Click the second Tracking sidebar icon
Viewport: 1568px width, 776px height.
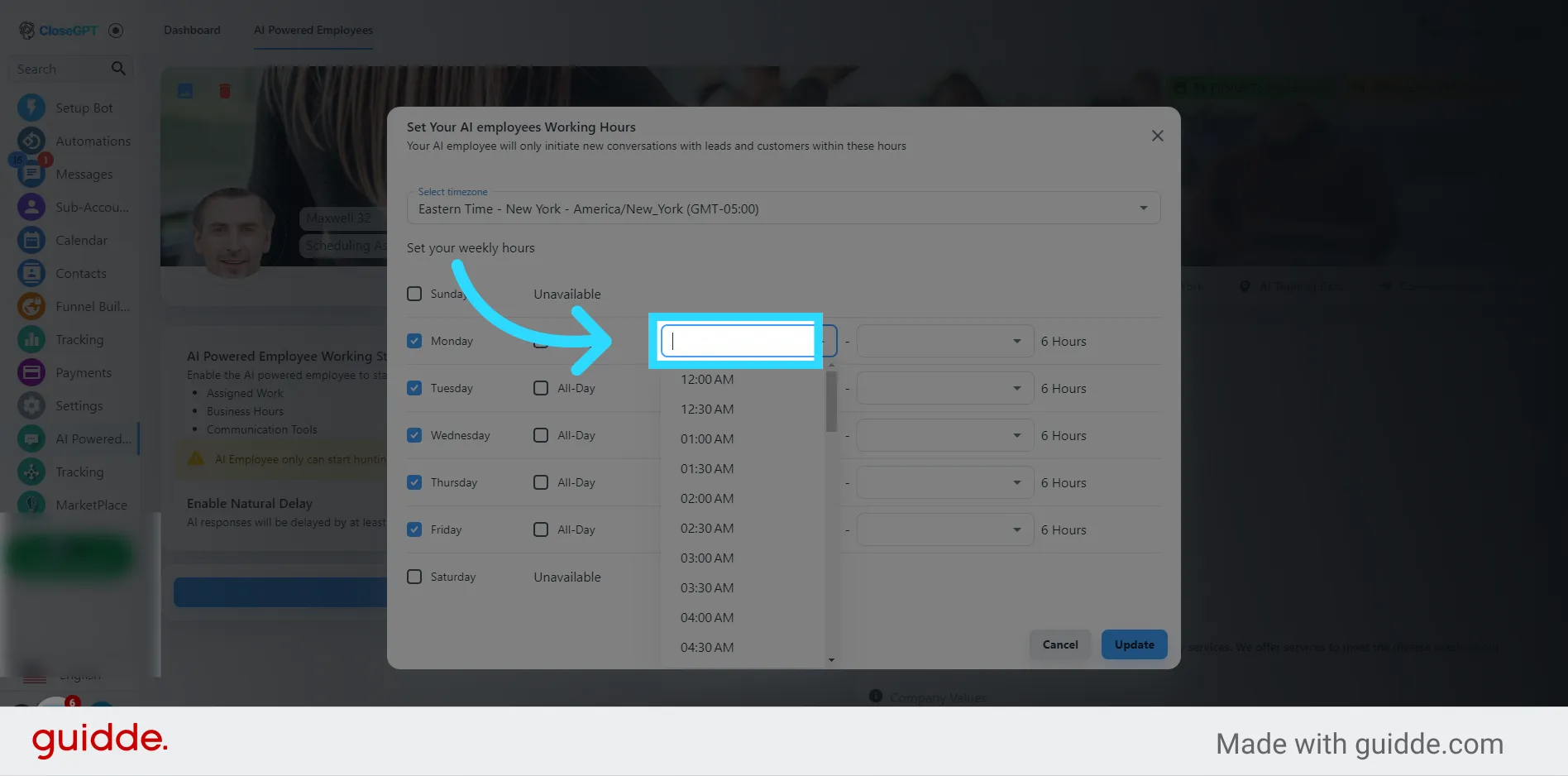[31, 472]
